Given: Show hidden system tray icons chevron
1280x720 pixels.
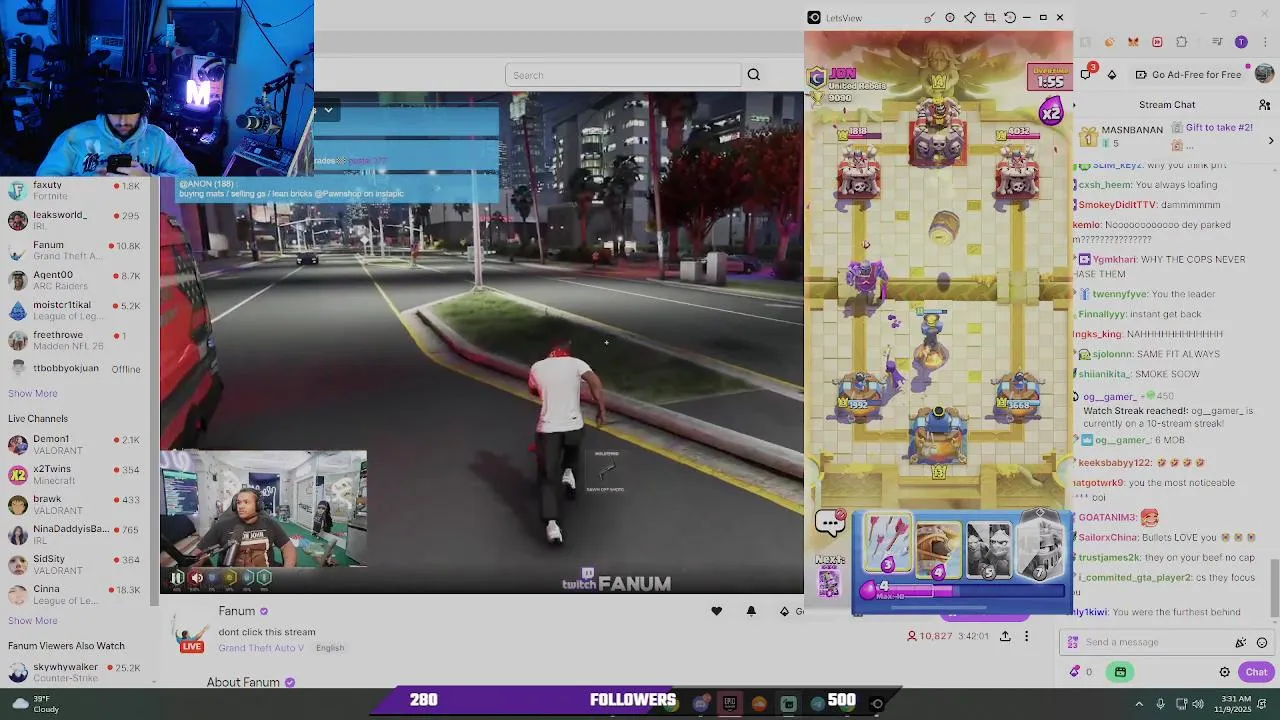Looking at the screenshot, I should point(1139,704).
